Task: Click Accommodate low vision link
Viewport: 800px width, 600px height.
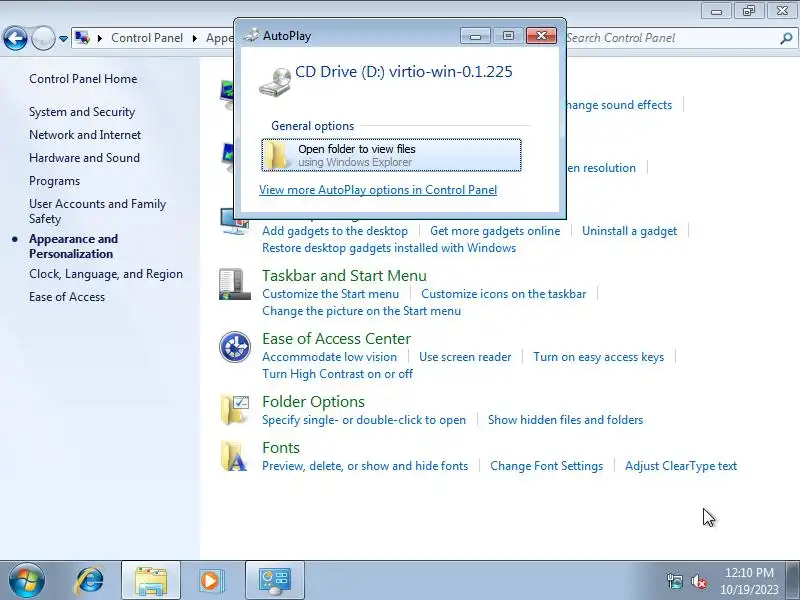Action: pyautogui.click(x=330, y=357)
